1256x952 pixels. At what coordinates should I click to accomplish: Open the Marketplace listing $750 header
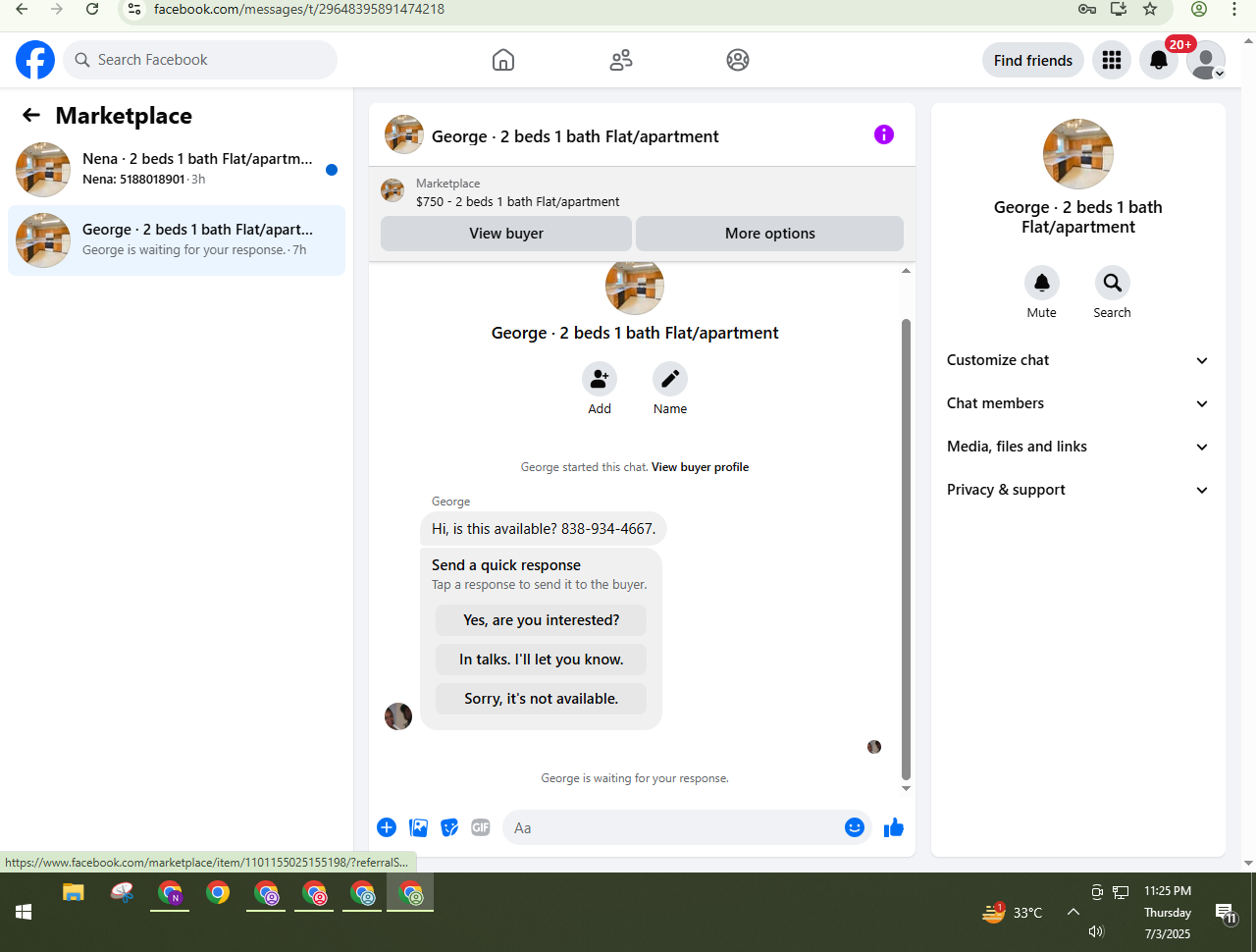coord(642,192)
